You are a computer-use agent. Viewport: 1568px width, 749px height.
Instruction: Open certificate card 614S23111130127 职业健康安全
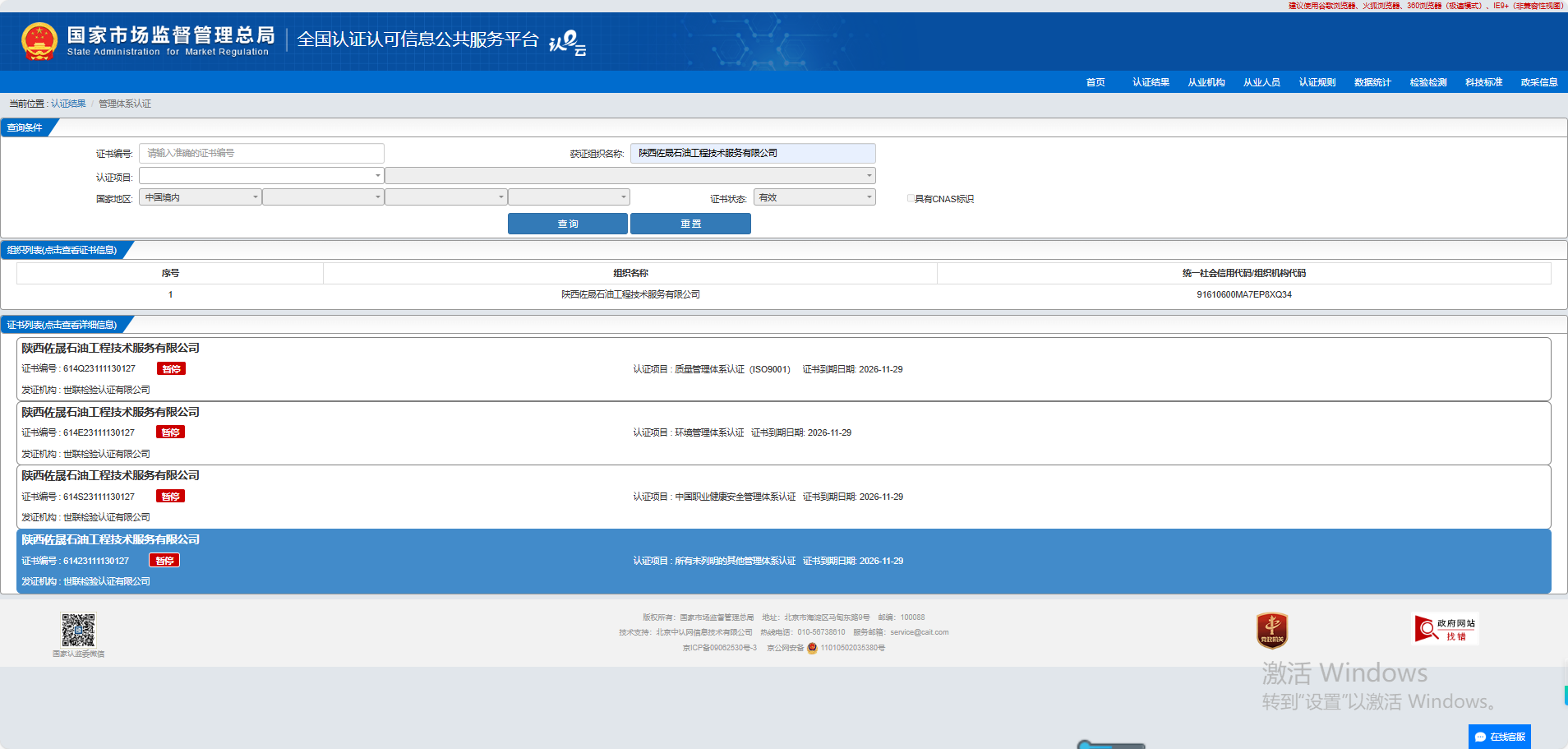784,497
